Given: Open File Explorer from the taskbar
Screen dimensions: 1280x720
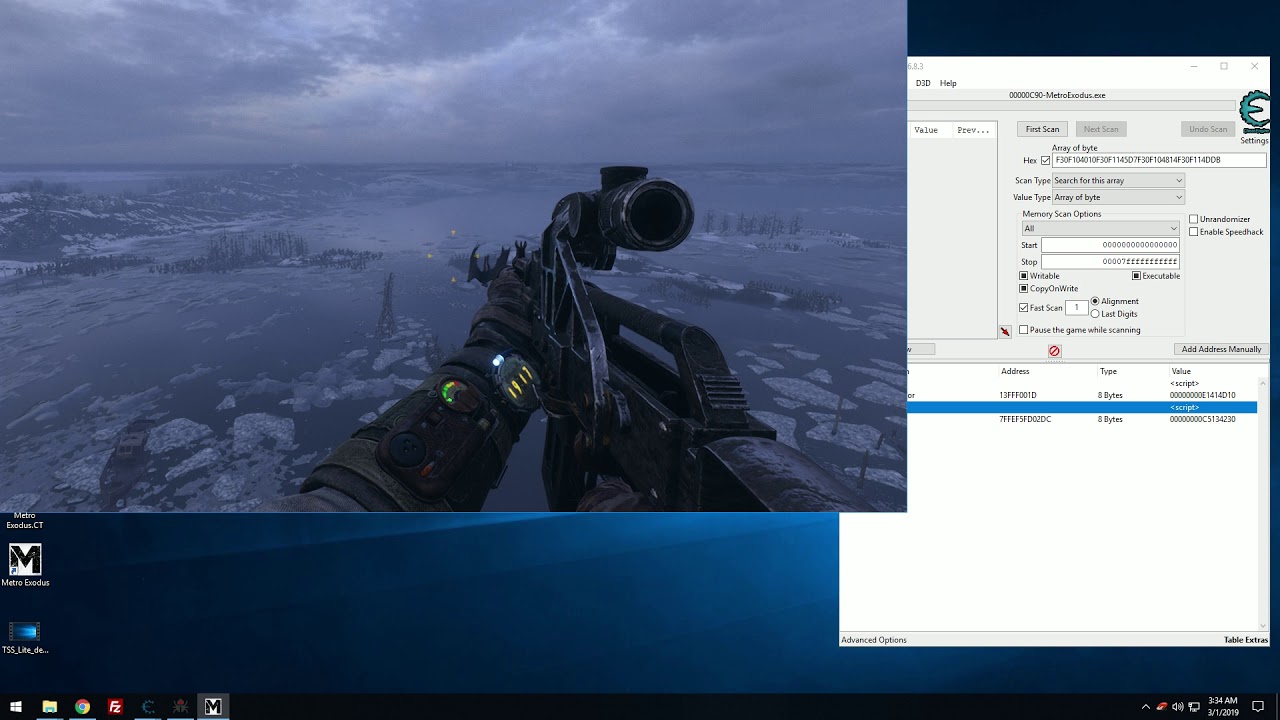Looking at the screenshot, I should (x=49, y=707).
